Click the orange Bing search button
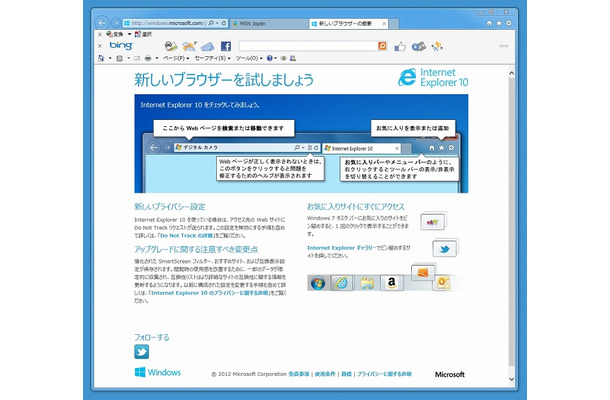The image size is (610, 400). pos(382,46)
